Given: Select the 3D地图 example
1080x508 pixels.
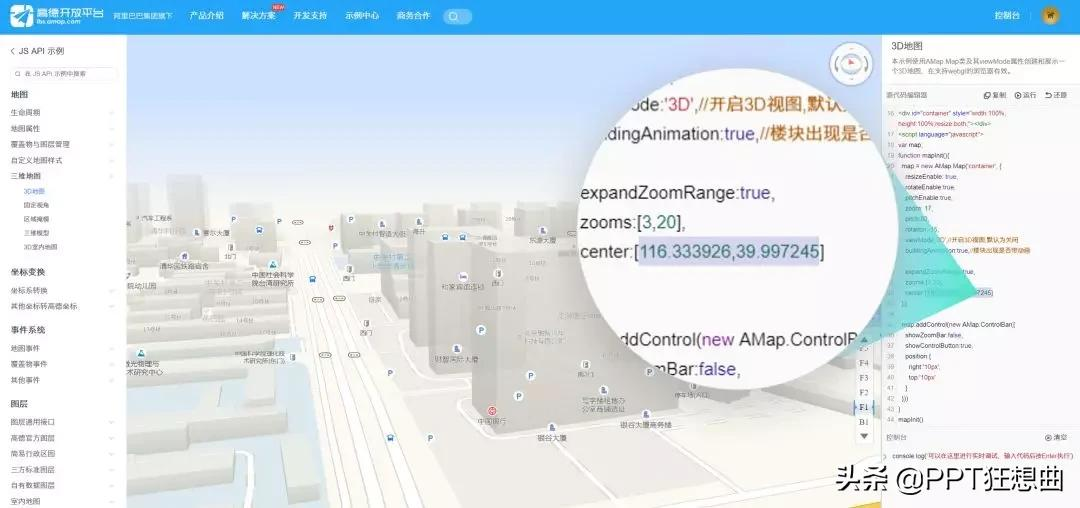Looking at the screenshot, I should (34, 191).
